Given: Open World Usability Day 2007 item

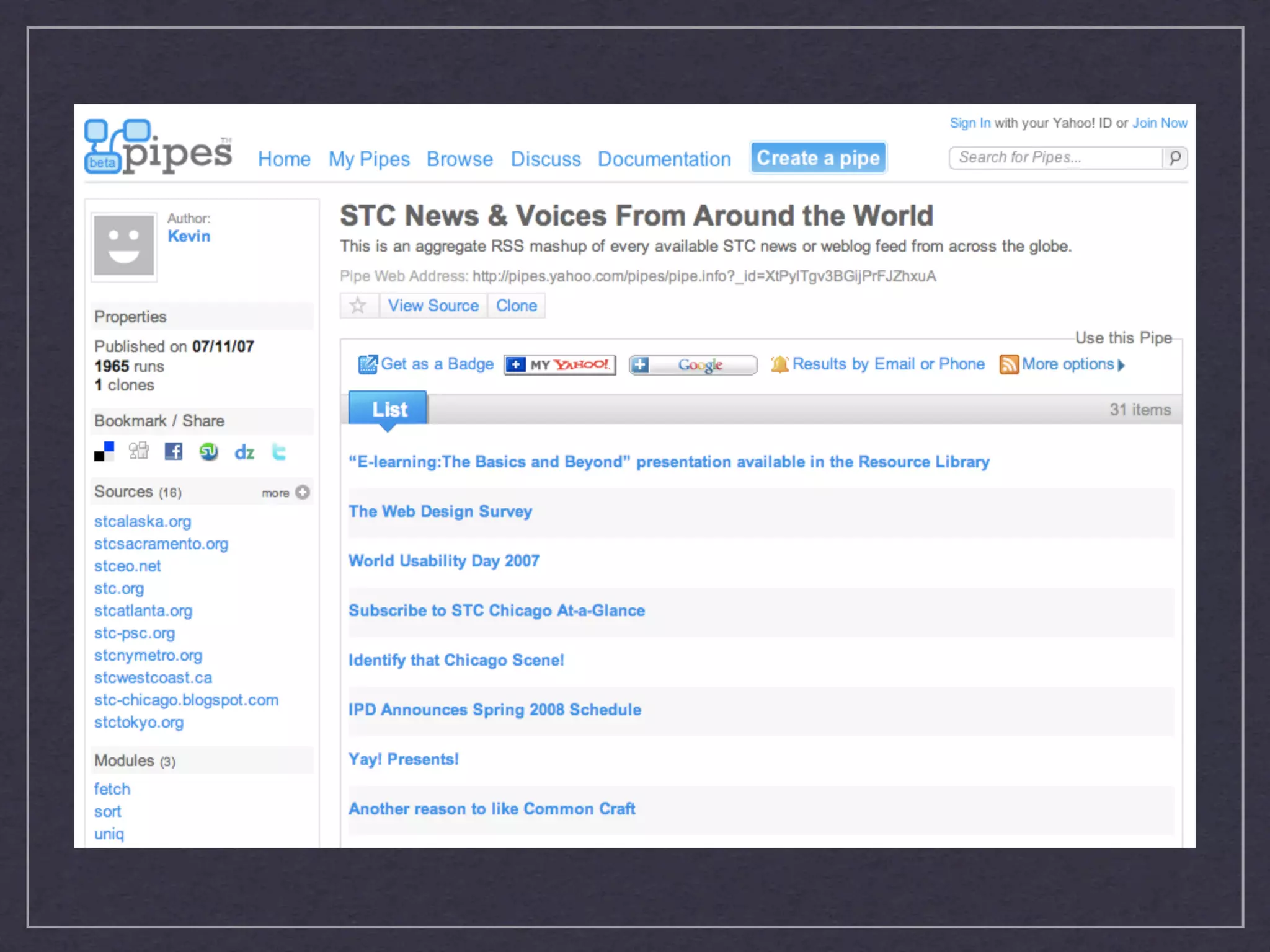Looking at the screenshot, I should pos(444,561).
